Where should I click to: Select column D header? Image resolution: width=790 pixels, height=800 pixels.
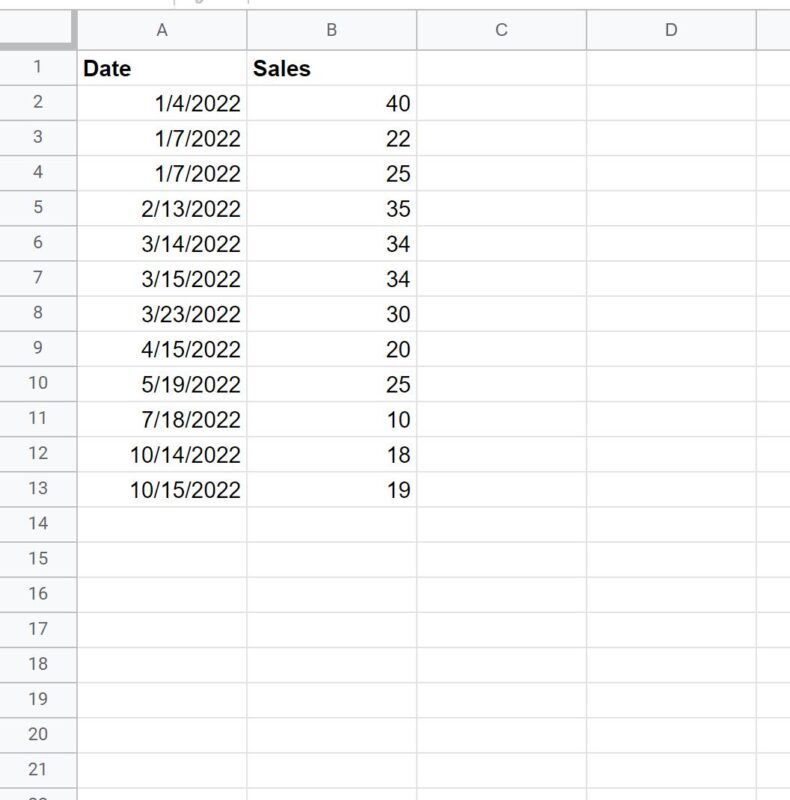(670, 30)
